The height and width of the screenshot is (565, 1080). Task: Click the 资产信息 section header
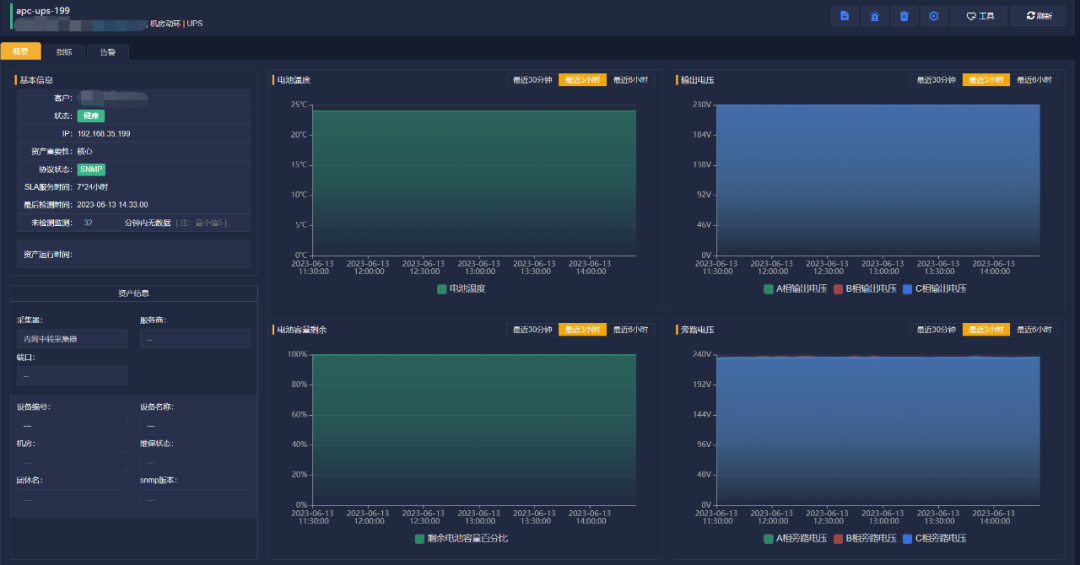[134, 294]
